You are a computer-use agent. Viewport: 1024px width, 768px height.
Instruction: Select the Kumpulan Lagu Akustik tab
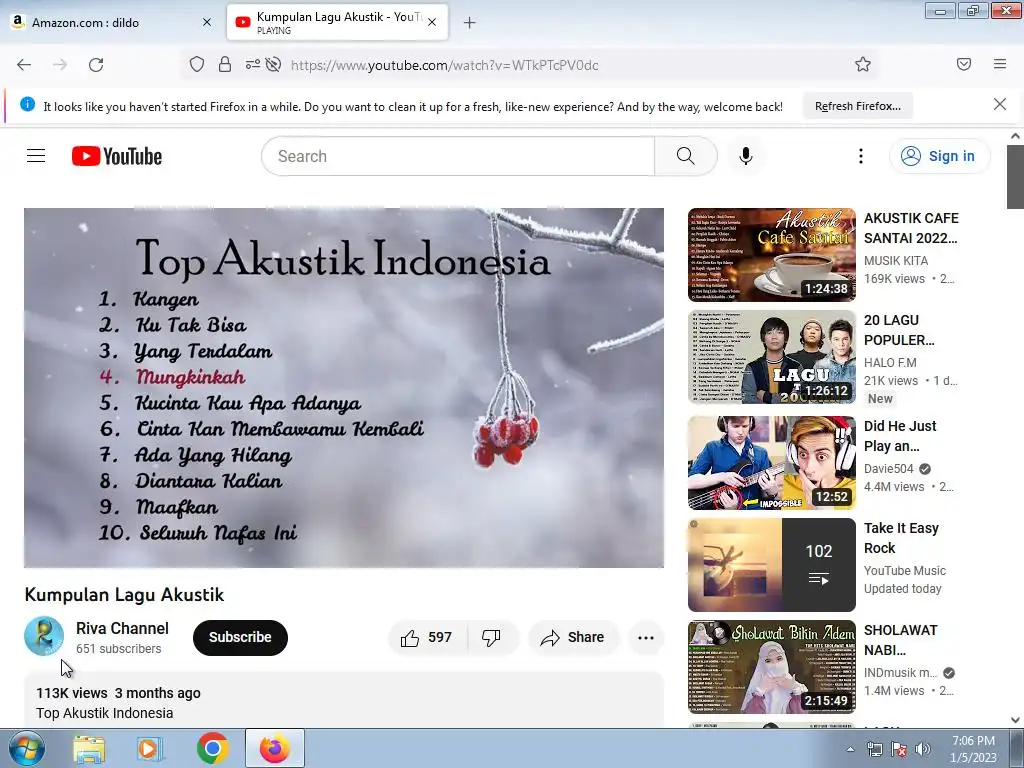coord(337,22)
